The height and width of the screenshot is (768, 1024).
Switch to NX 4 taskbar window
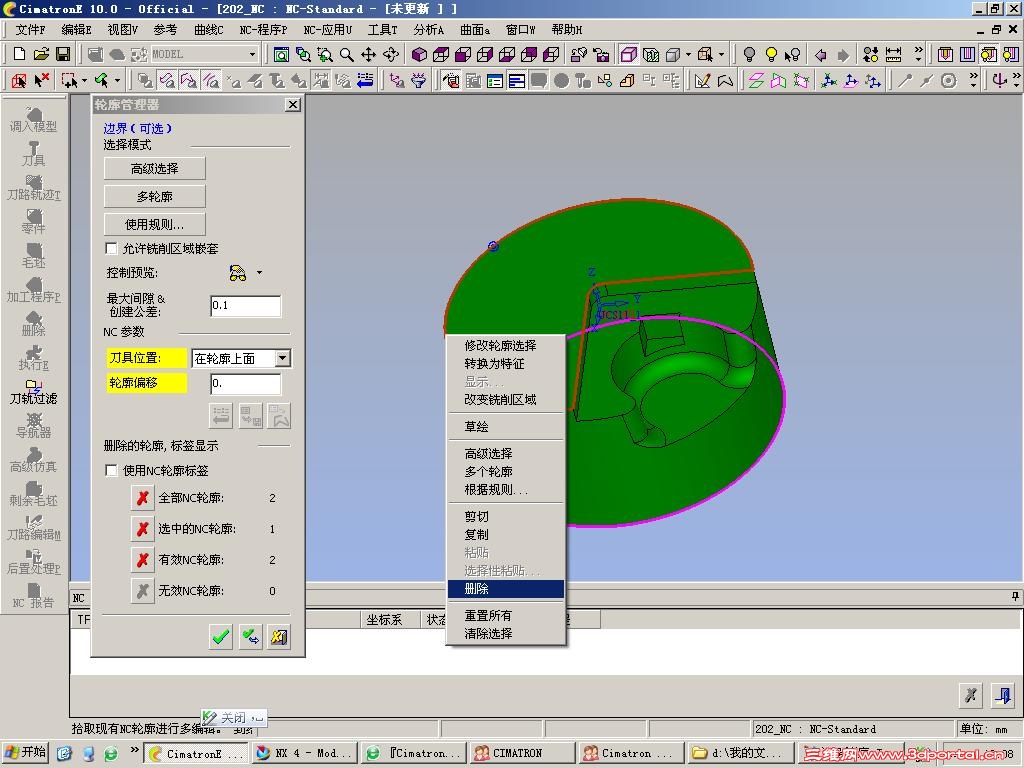point(305,753)
